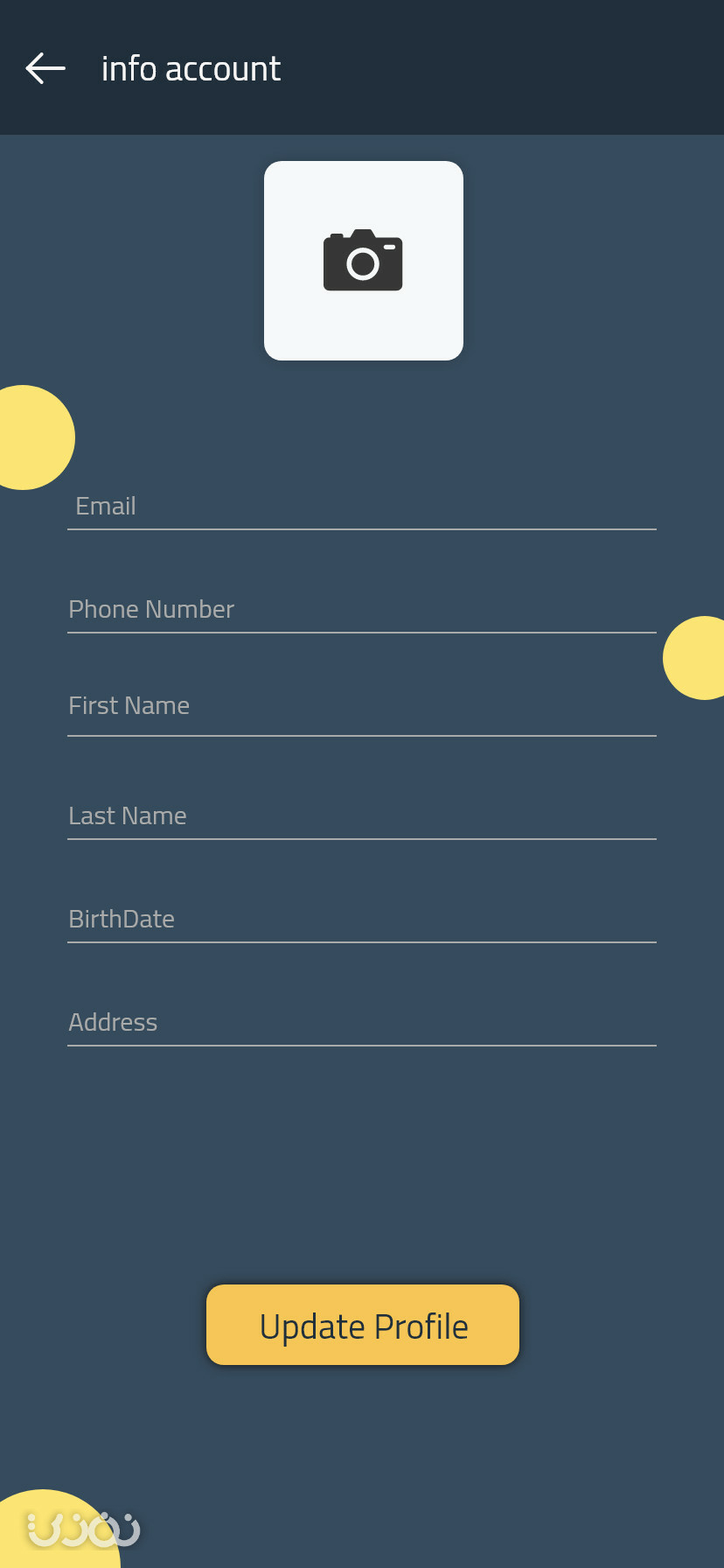724x1568 pixels.
Task: Submit with the Update Profile button
Action: tap(363, 1325)
